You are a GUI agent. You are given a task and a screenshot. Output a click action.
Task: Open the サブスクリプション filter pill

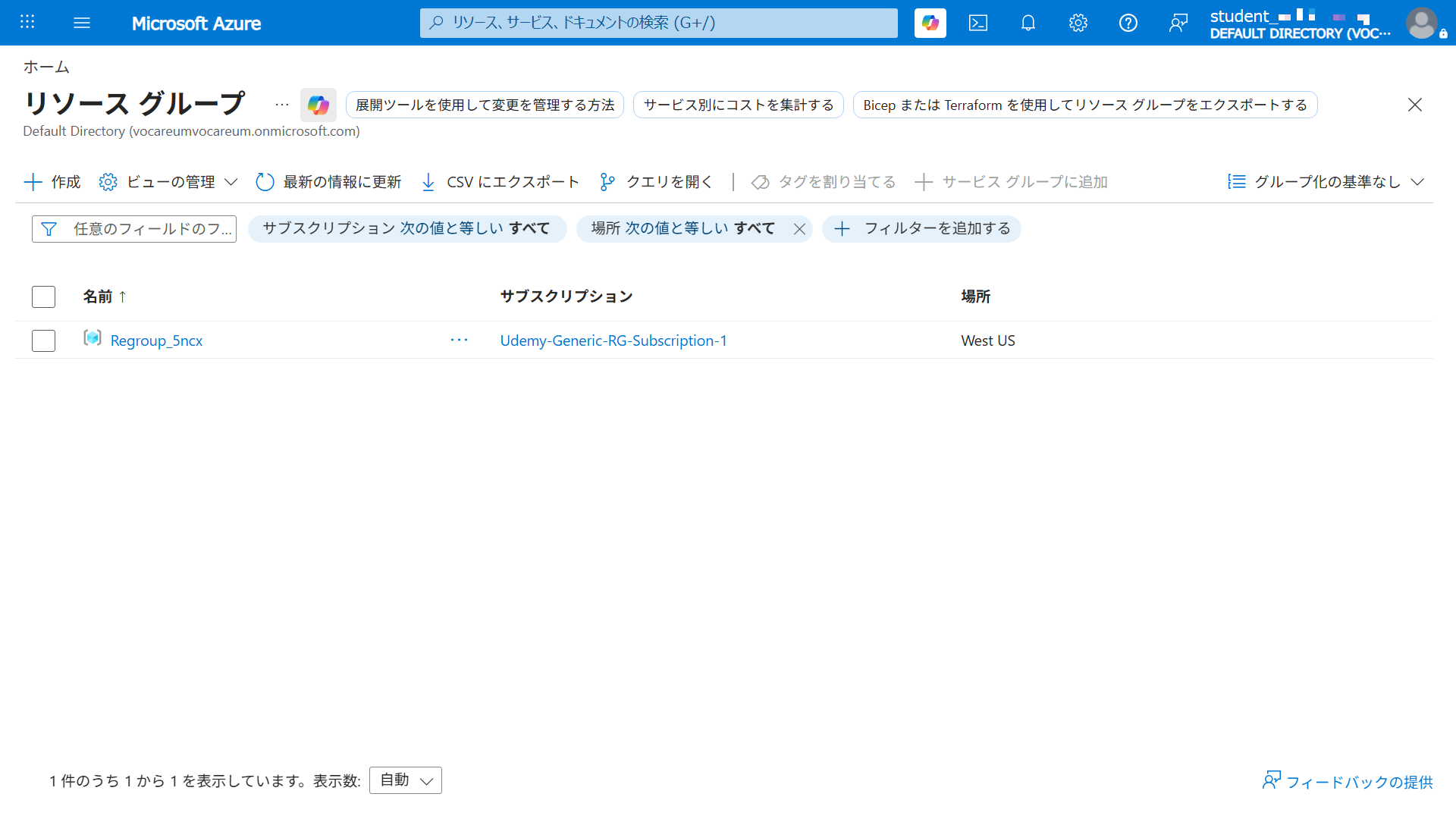[406, 229]
